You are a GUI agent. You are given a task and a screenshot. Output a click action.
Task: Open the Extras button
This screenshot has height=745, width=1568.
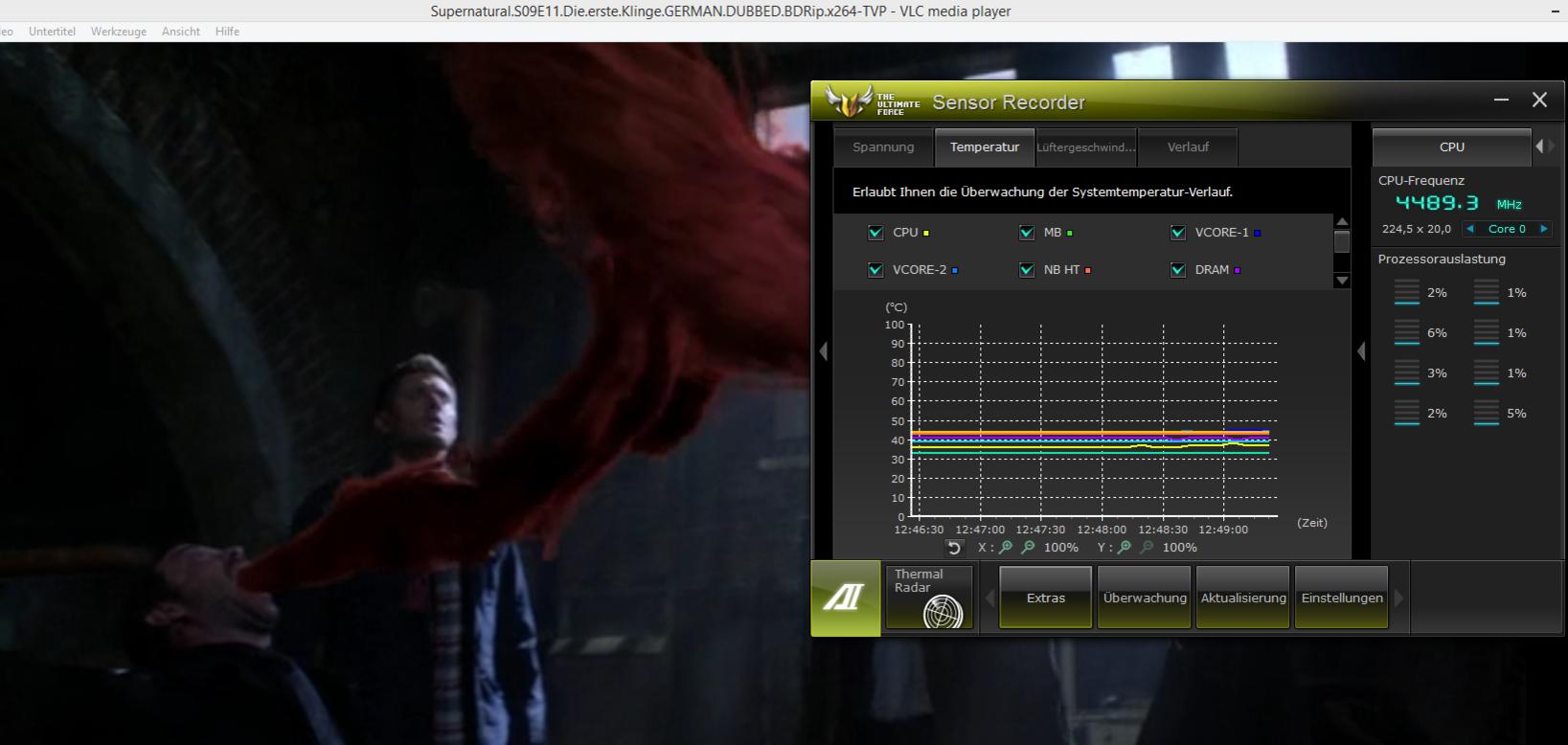(x=1046, y=598)
